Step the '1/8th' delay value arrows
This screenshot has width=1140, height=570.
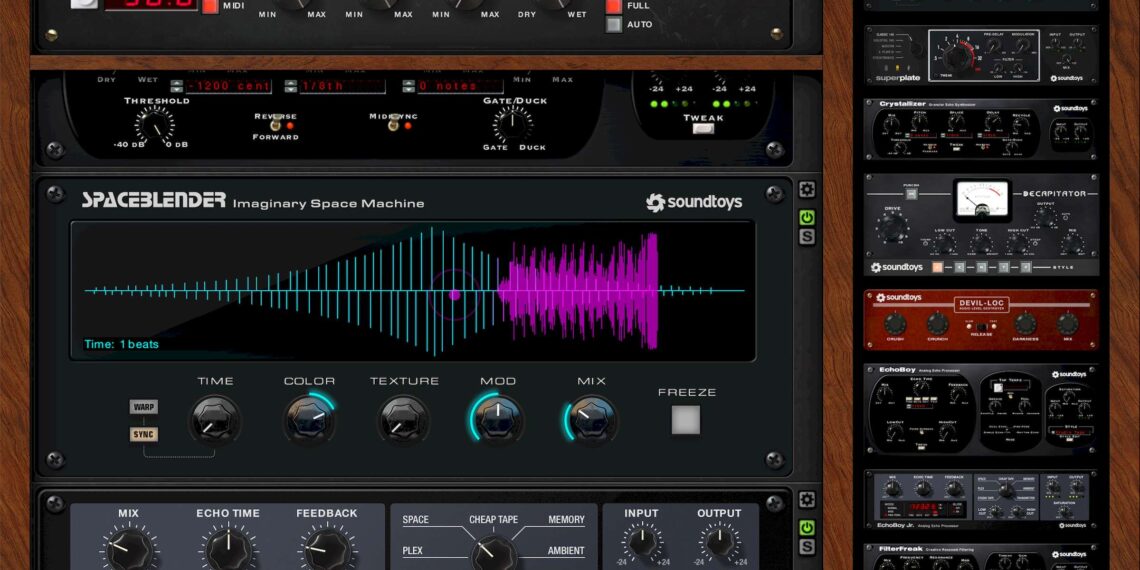[x=292, y=86]
